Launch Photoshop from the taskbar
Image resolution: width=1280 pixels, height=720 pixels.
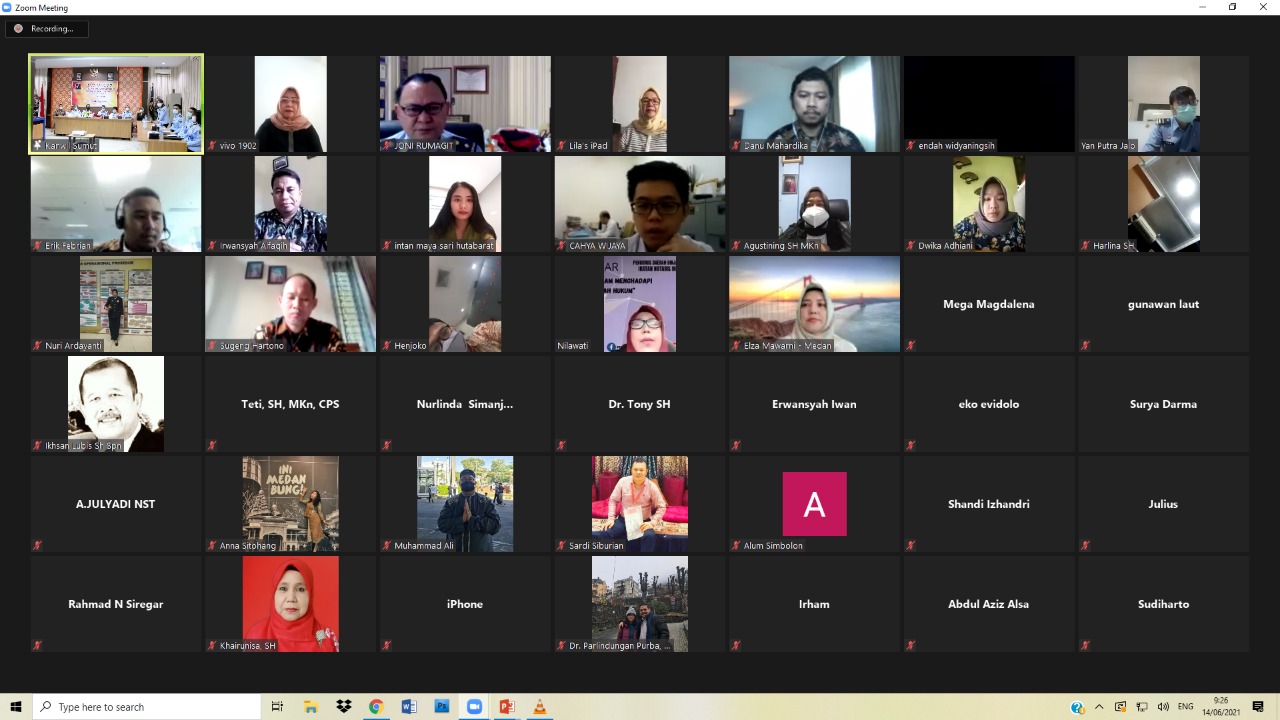(441, 707)
